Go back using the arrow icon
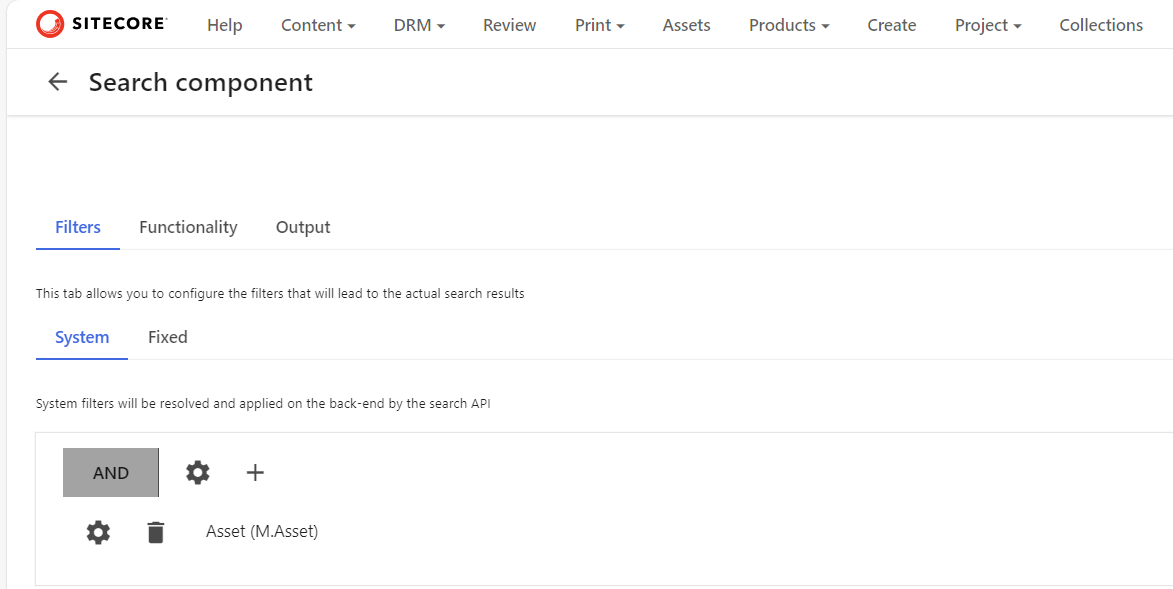This screenshot has width=1173, height=589. point(58,82)
